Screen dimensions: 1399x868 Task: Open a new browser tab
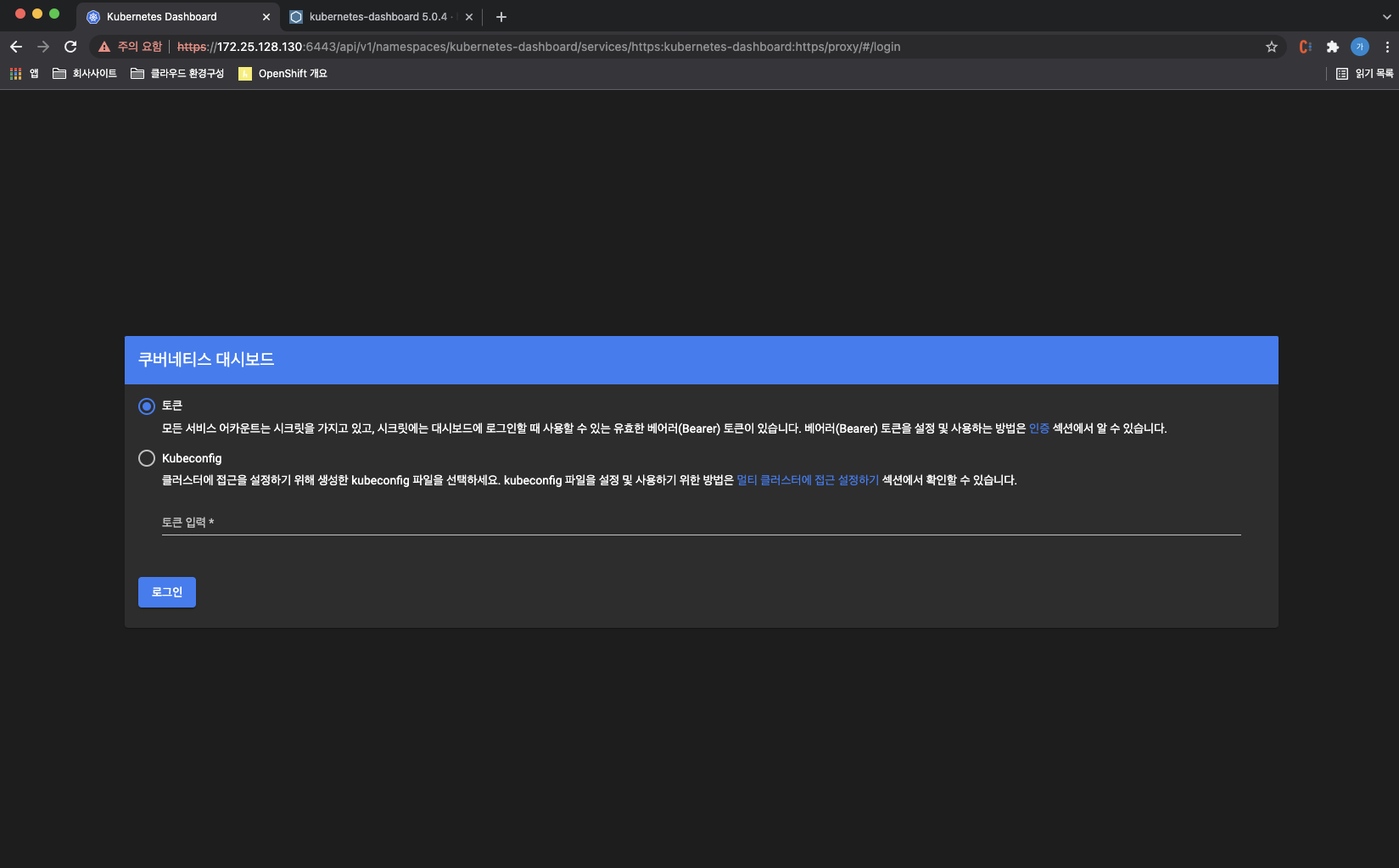pos(501,17)
